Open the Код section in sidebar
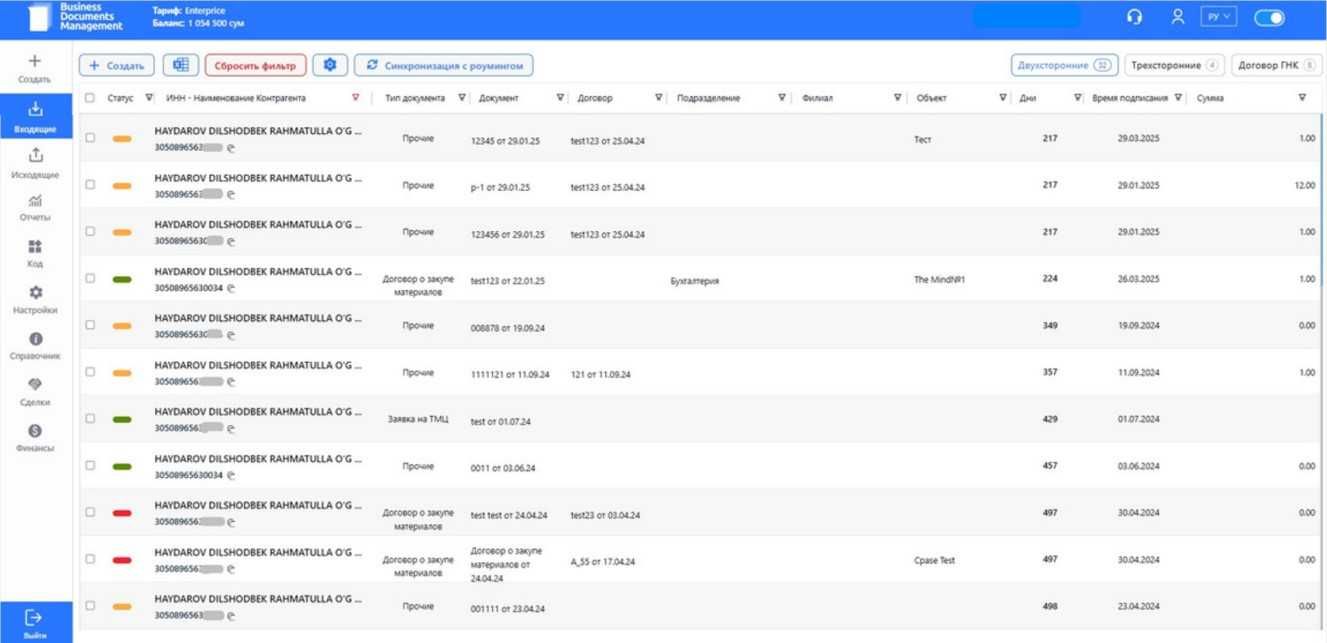Image resolution: width=1327 pixels, height=643 pixels. tap(35, 254)
